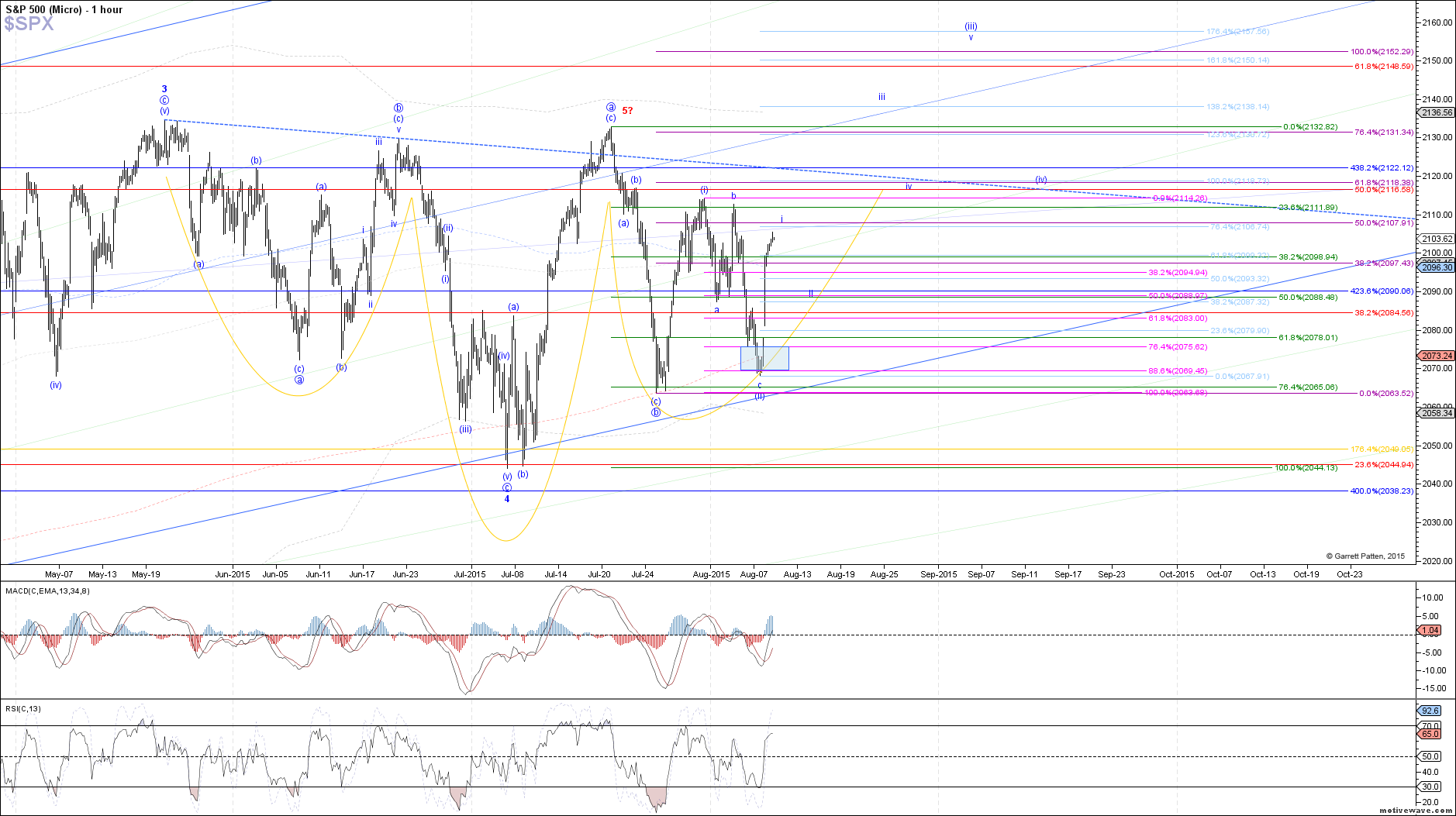Click the "76.4%(2131.34)" Fibonacci label
The height and width of the screenshot is (816, 1456).
coord(1384,133)
